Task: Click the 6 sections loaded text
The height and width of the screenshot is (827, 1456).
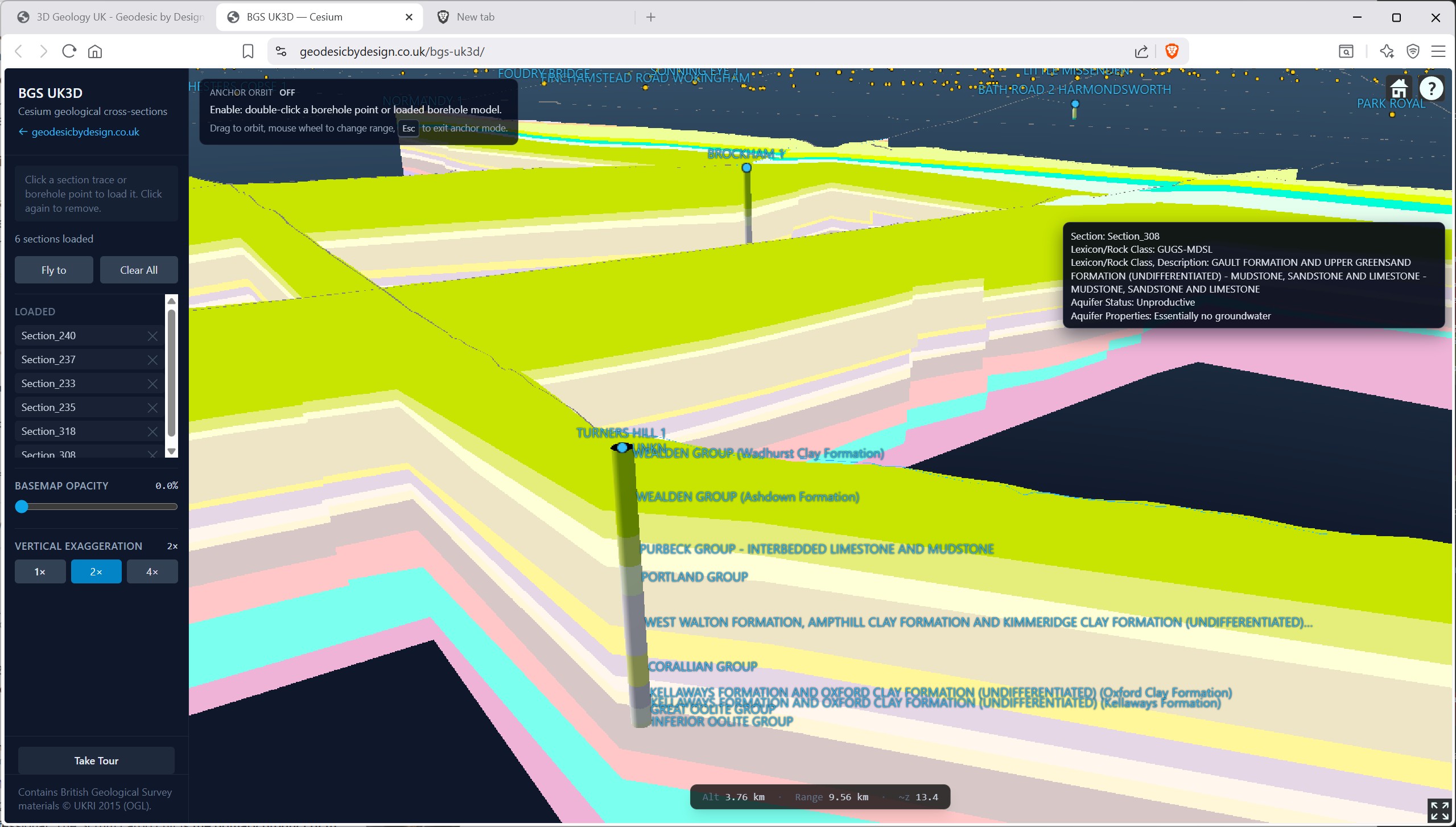Action: 54,239
